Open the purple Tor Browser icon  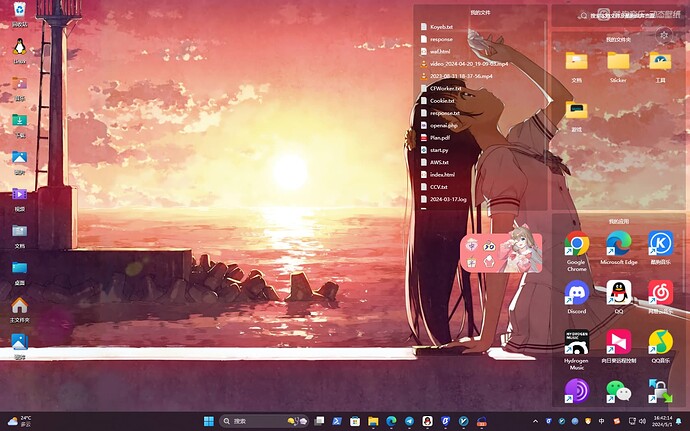[576, 391]
